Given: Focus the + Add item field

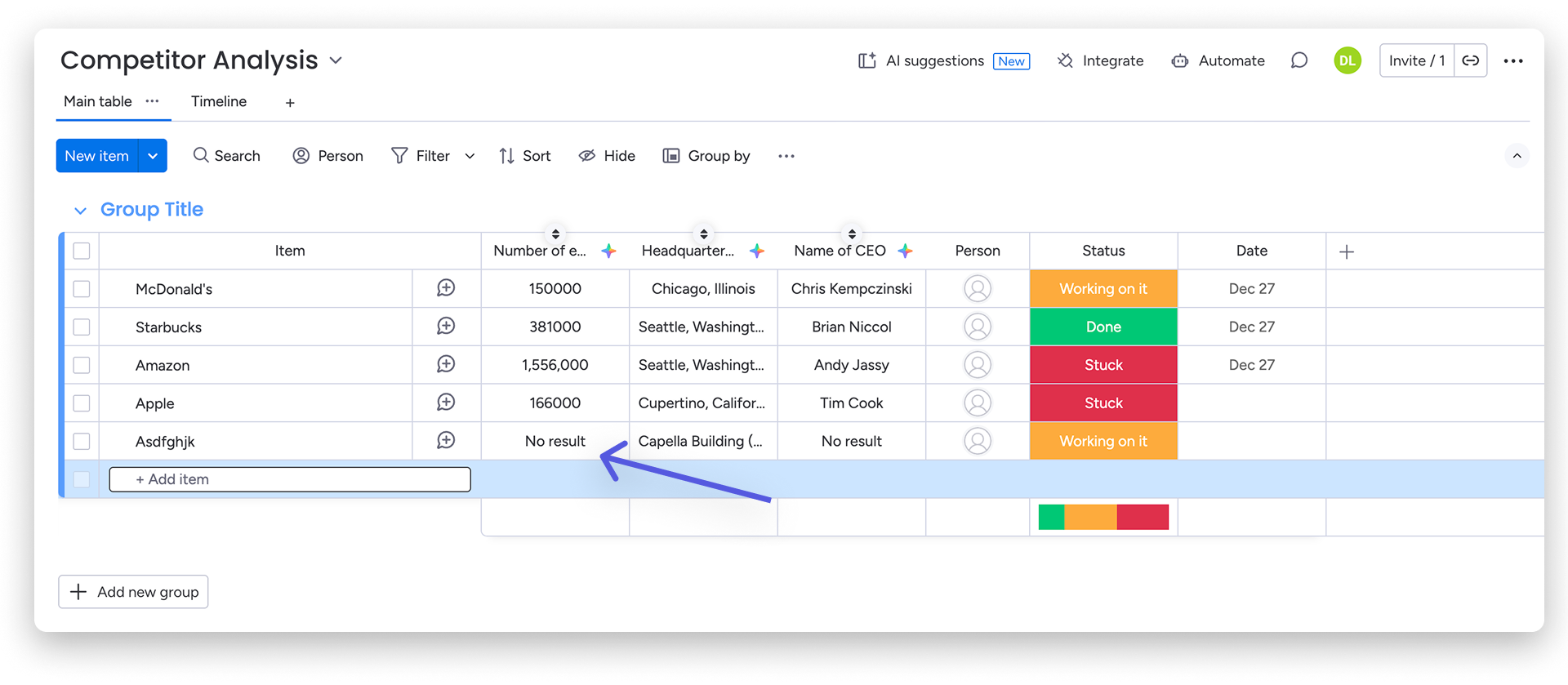Looking at the screenshot, I should [x=290, y=479].
